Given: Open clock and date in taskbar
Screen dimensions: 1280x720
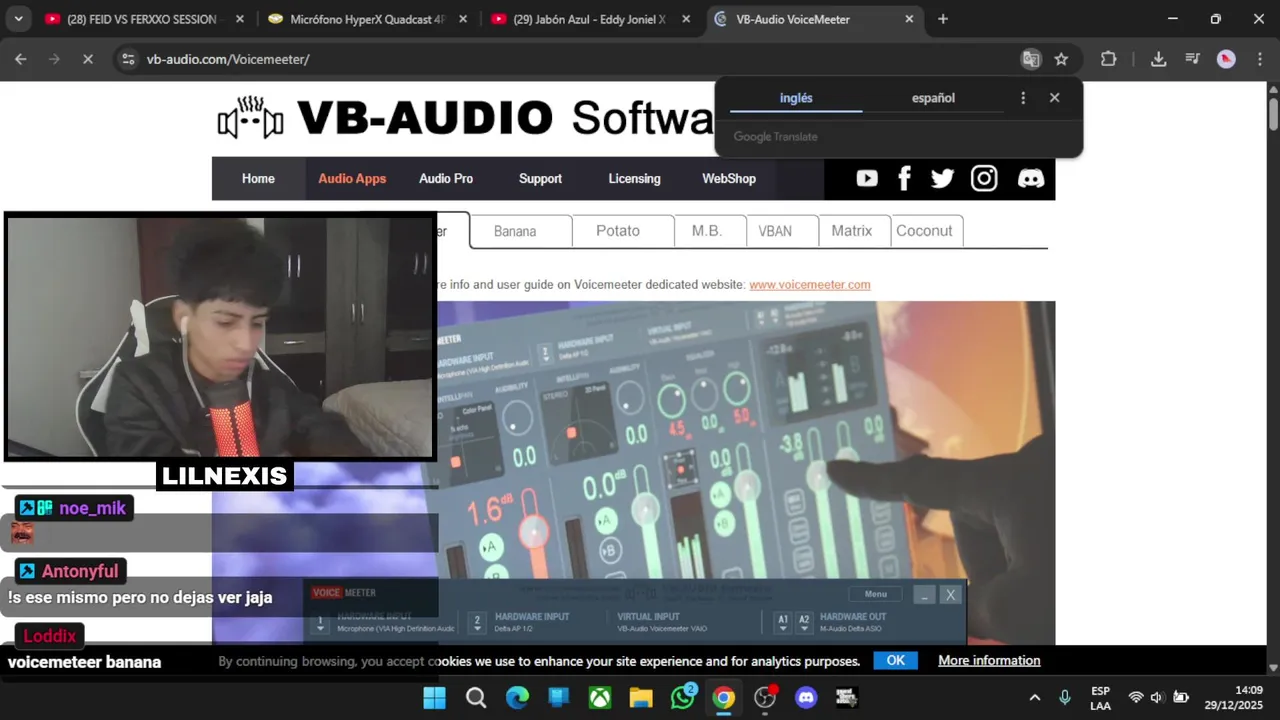Looking at the screenshot, I should tap(1234, 697).
